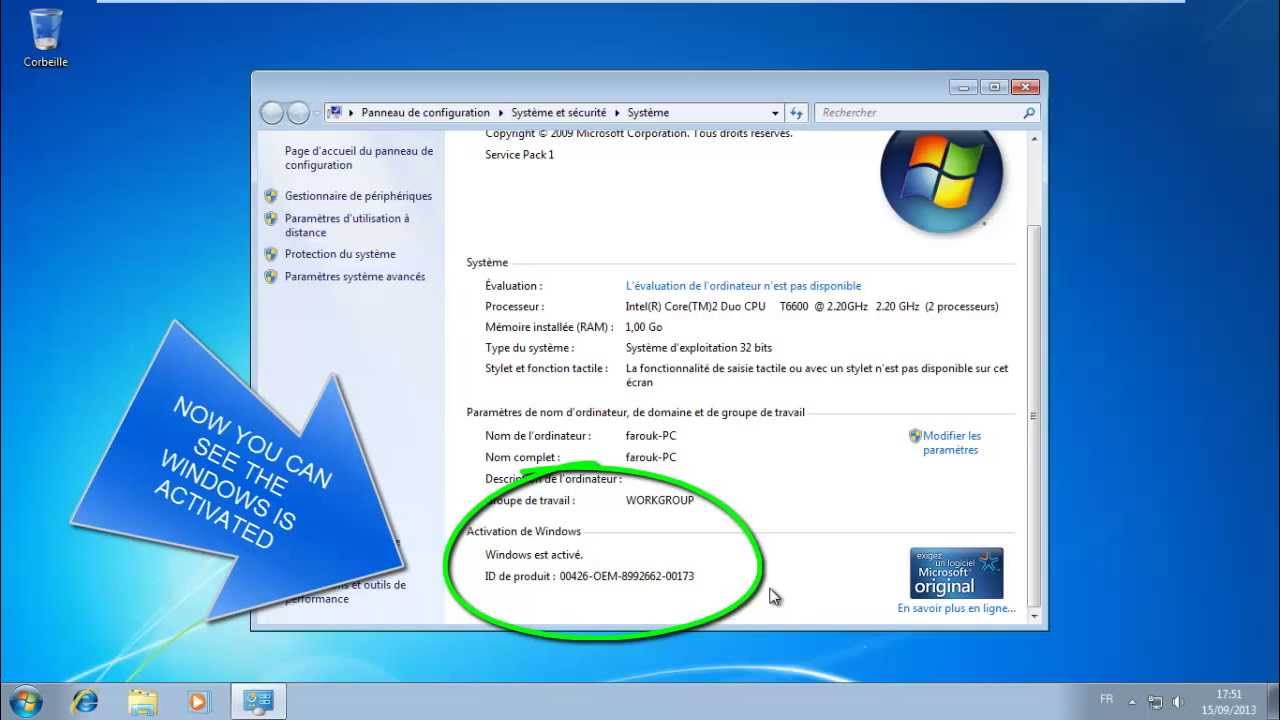This screenshot has width=1280, height=720.
Task: Click the WORKGROUP value text
Action: (659, 500)
